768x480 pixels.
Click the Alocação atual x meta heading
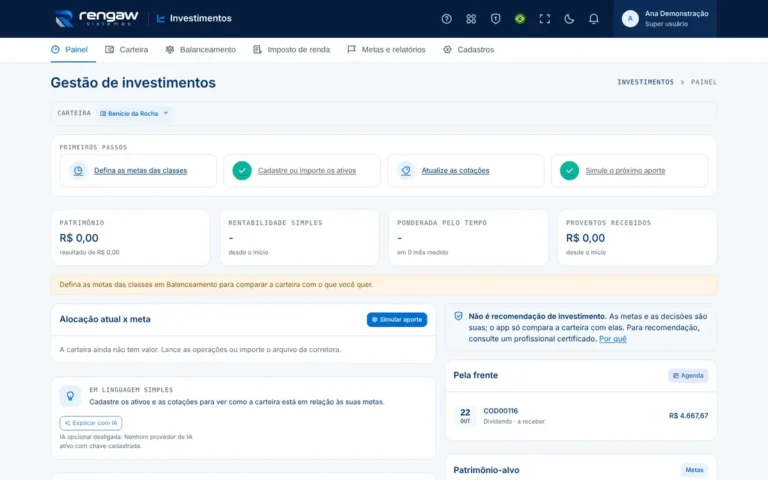(x=105, y=319)
